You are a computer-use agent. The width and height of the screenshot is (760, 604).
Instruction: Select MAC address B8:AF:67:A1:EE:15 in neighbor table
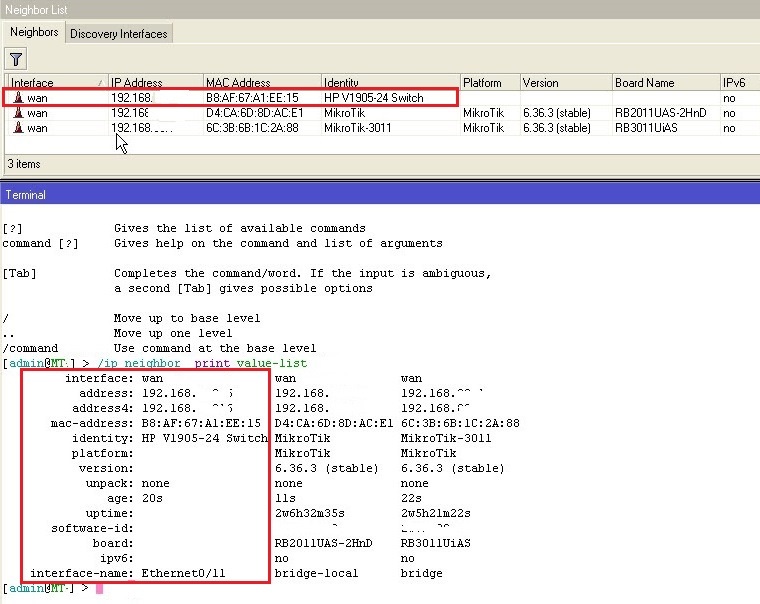[252, 97]
